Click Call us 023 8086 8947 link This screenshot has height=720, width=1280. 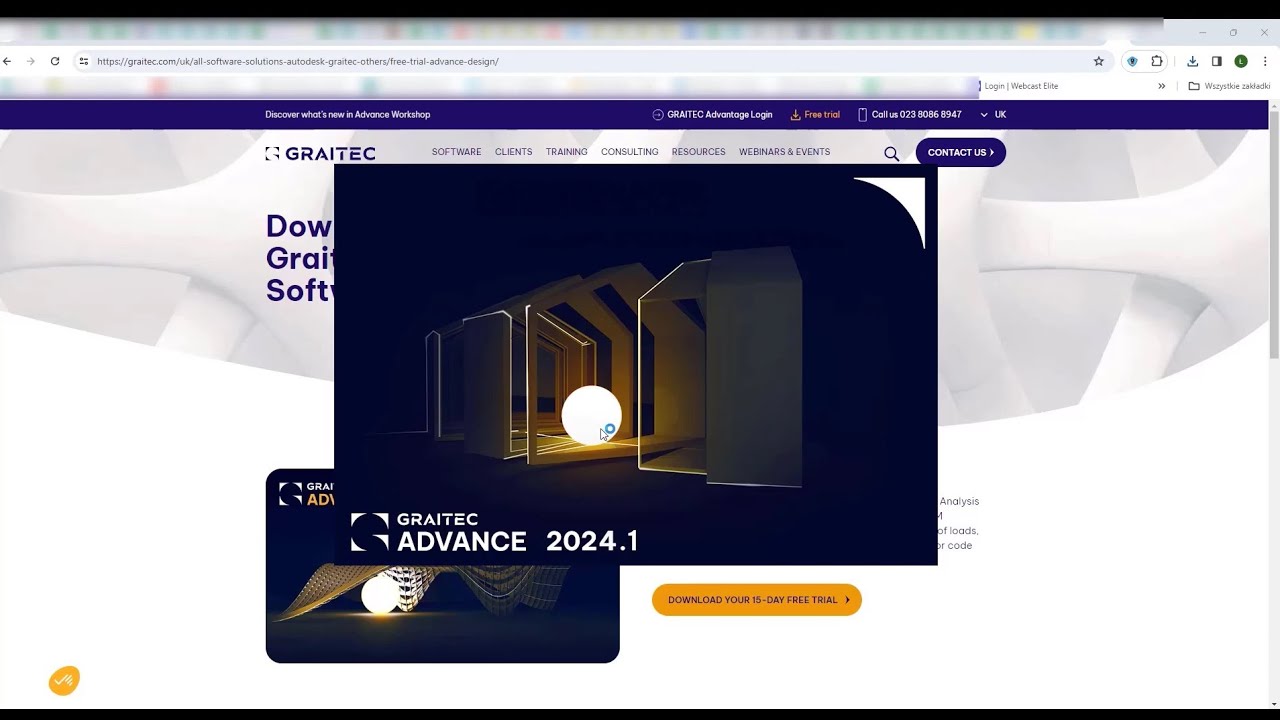[910, 114]
